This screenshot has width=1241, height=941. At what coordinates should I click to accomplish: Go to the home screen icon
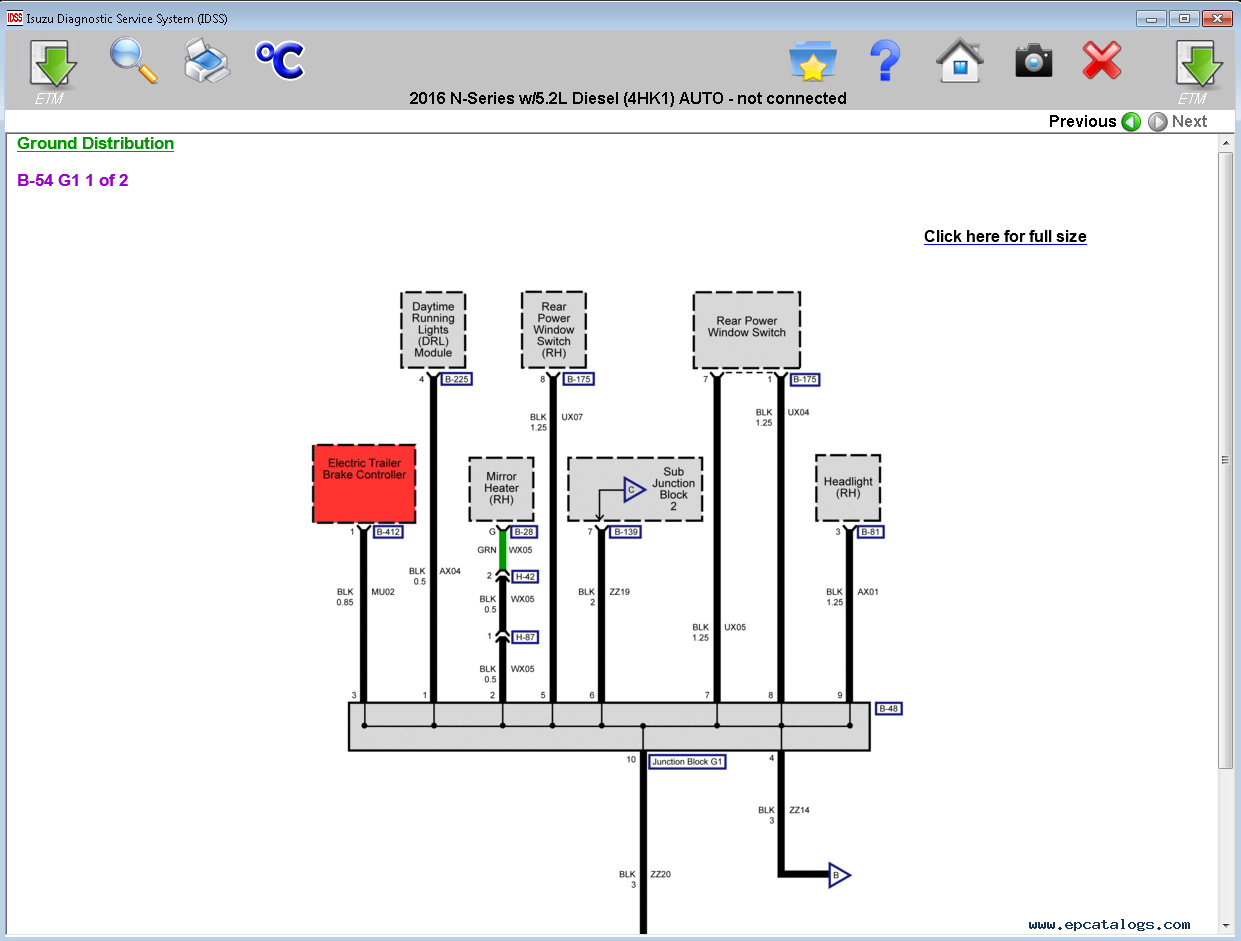coord(960,62)
